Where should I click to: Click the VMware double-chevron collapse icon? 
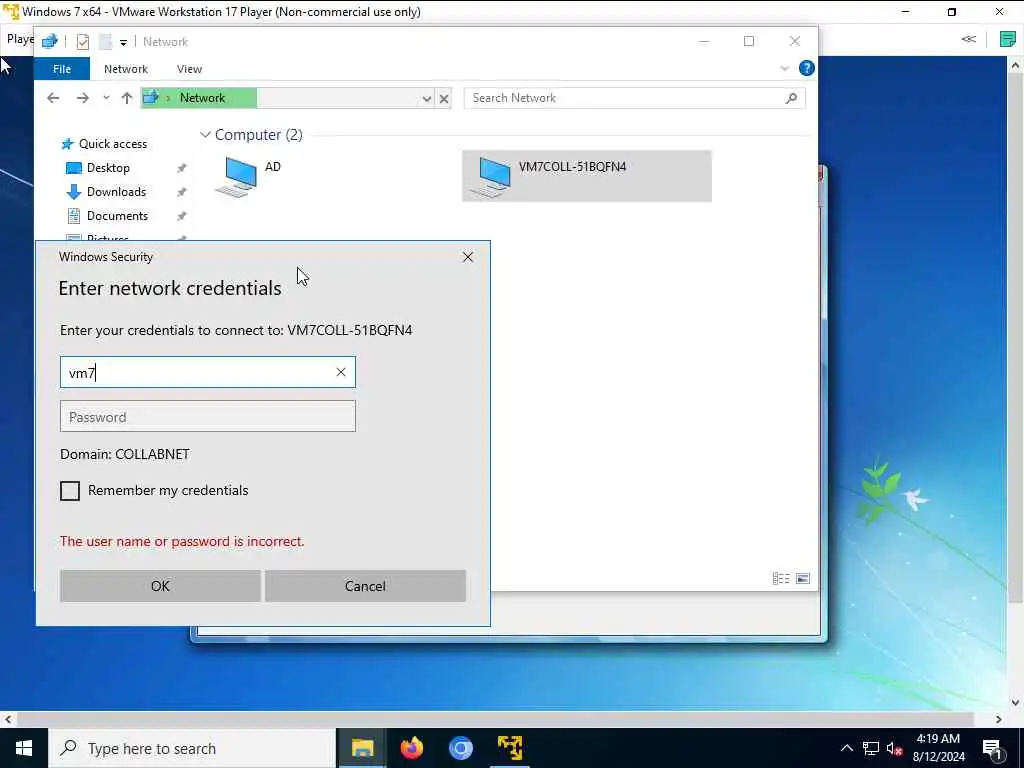(x=968, y=39)
